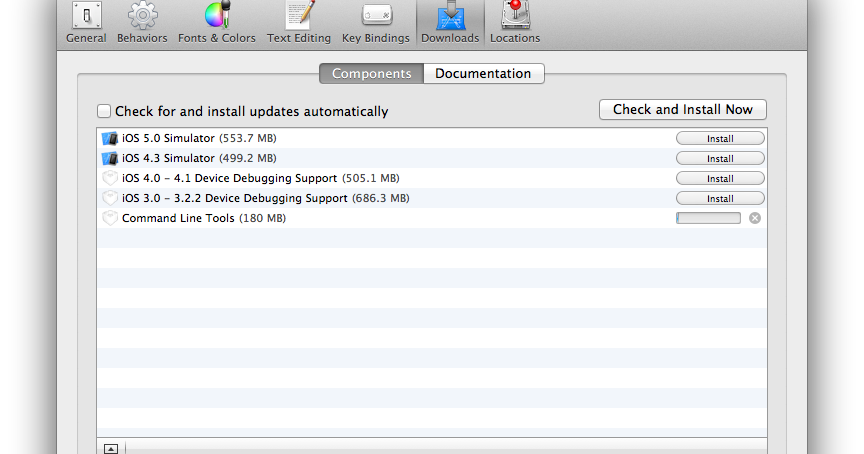This screenshot has height=454, width=864.
Task: Click the iOS 4.0 – 4.1 Debugging Support package icon
Action: pyautogui.click(x=110, y=178)
